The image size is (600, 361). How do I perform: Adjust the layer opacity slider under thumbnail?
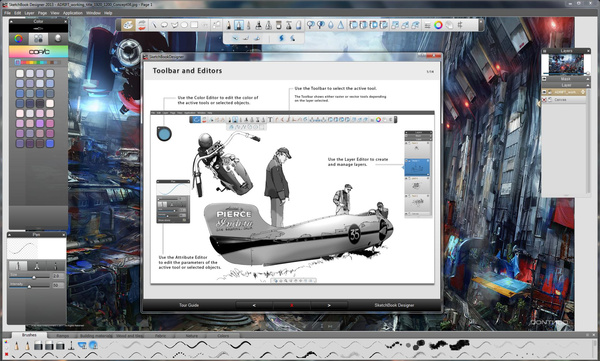(567, 74)
